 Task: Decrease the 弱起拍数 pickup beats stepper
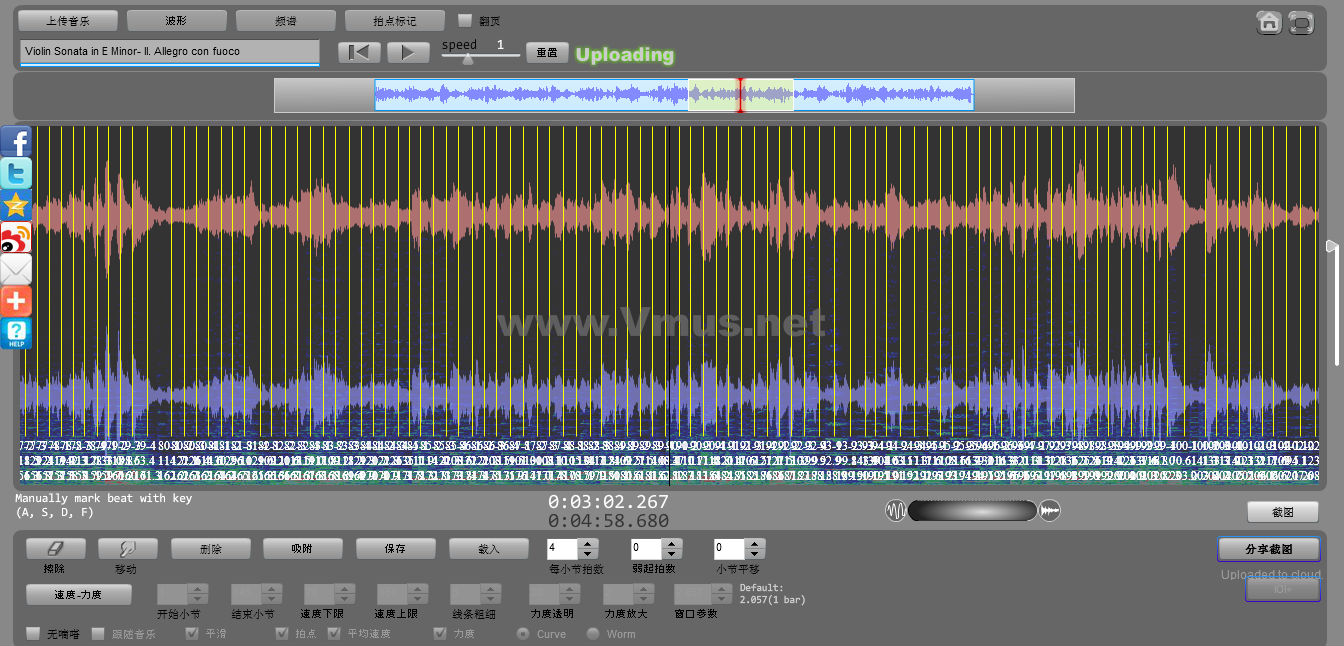tap(672, 554)
